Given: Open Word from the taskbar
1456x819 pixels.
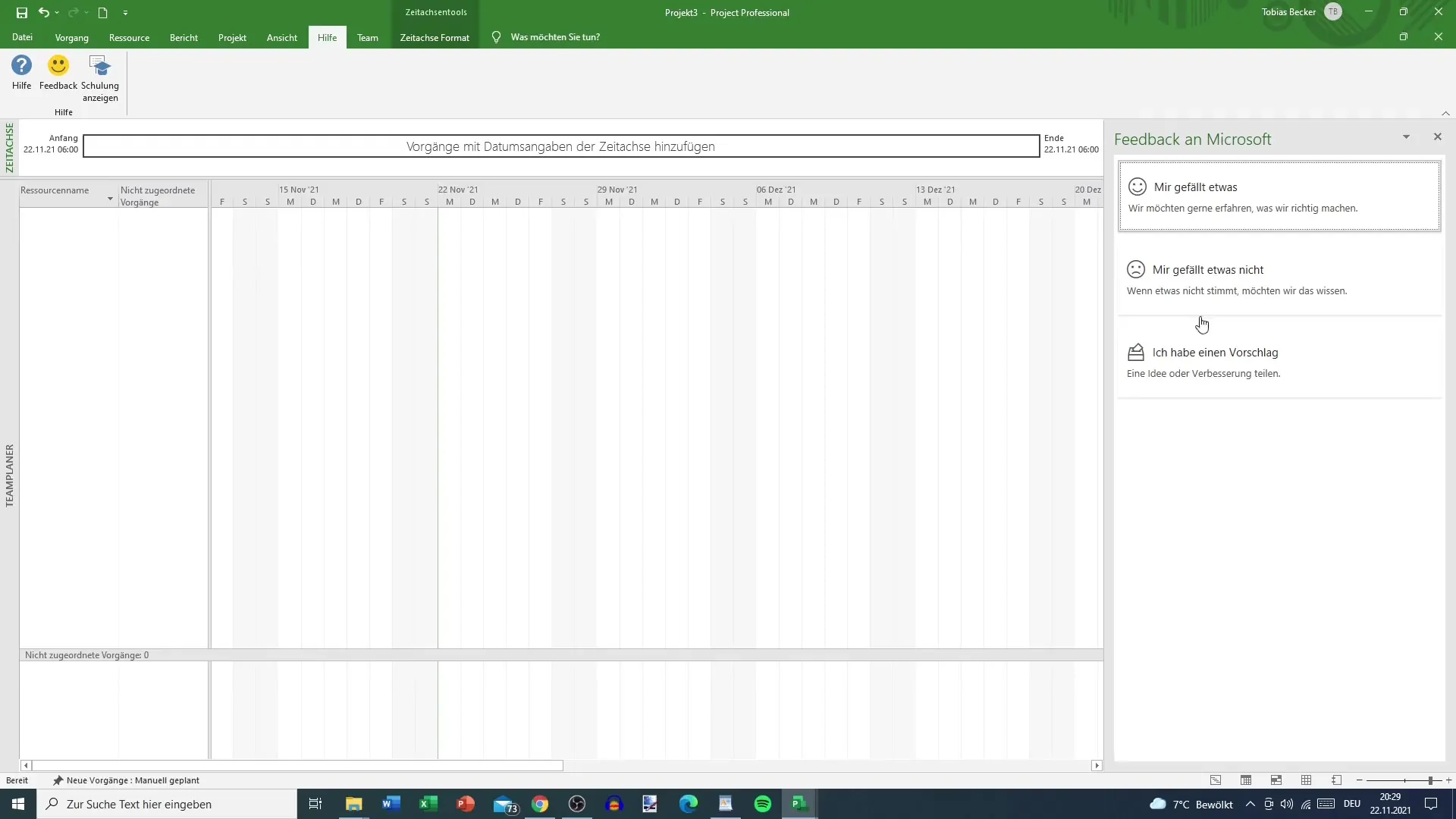Looking at the screenshot, I should 391,804.
